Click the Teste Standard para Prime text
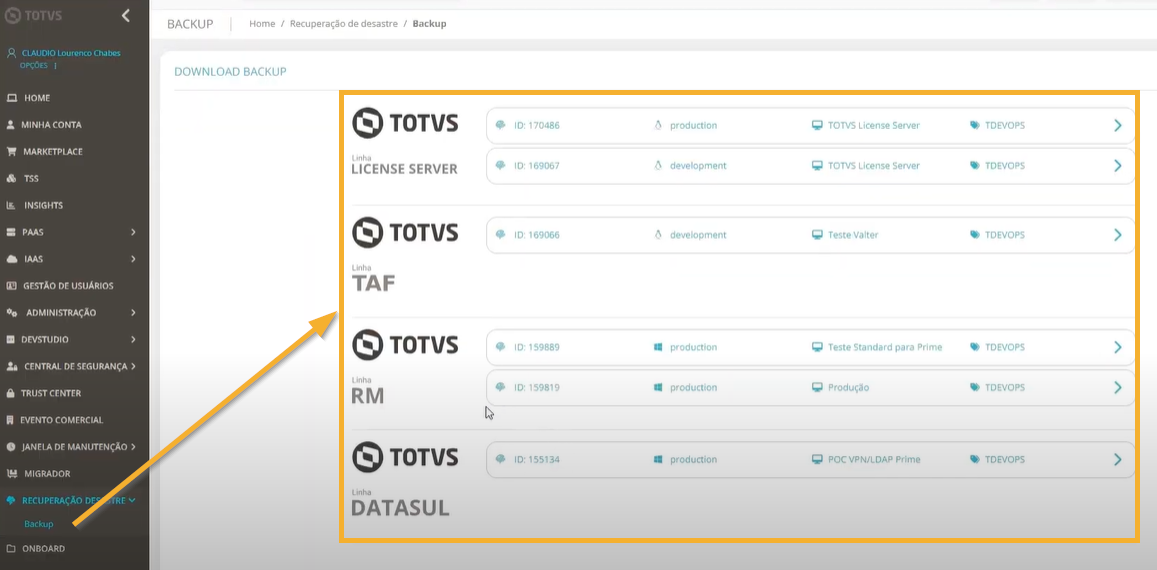This screenshot has height=570, width=1157. [885, 347]
